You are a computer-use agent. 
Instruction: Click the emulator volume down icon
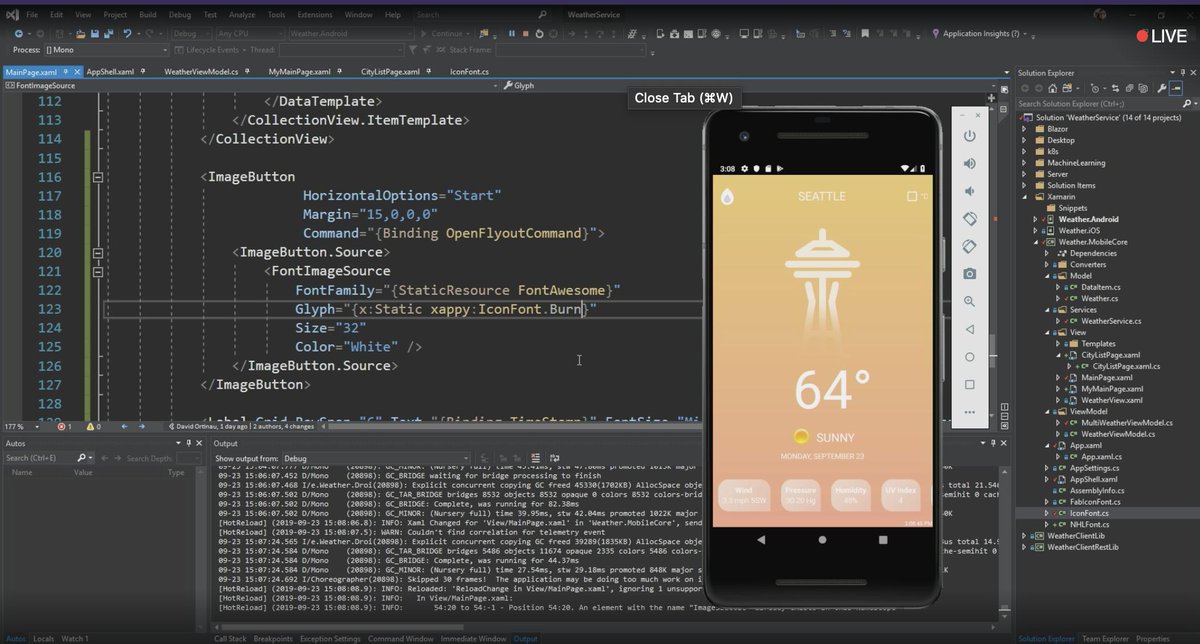969,191
